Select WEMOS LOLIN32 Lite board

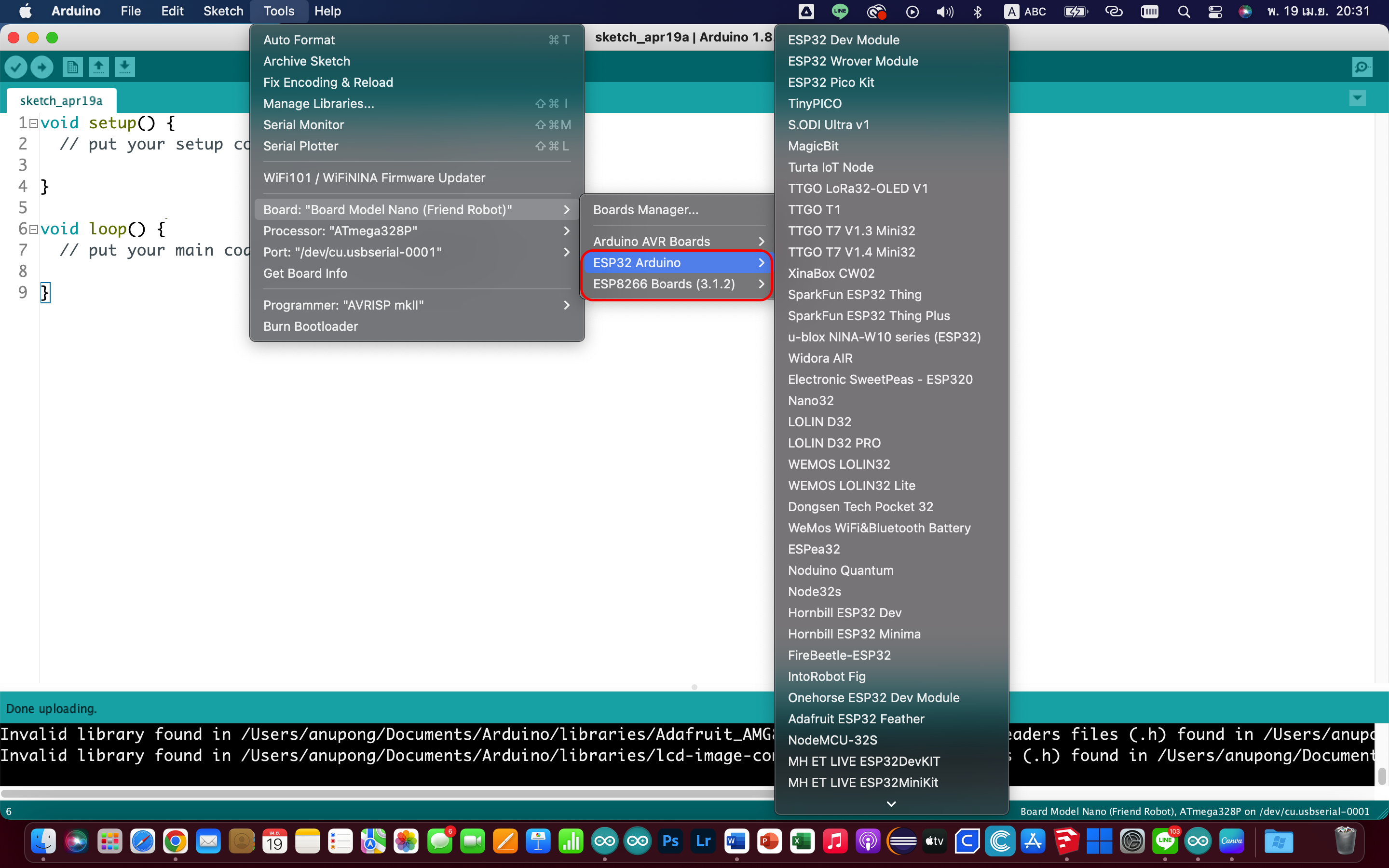(x=891, y=485)
